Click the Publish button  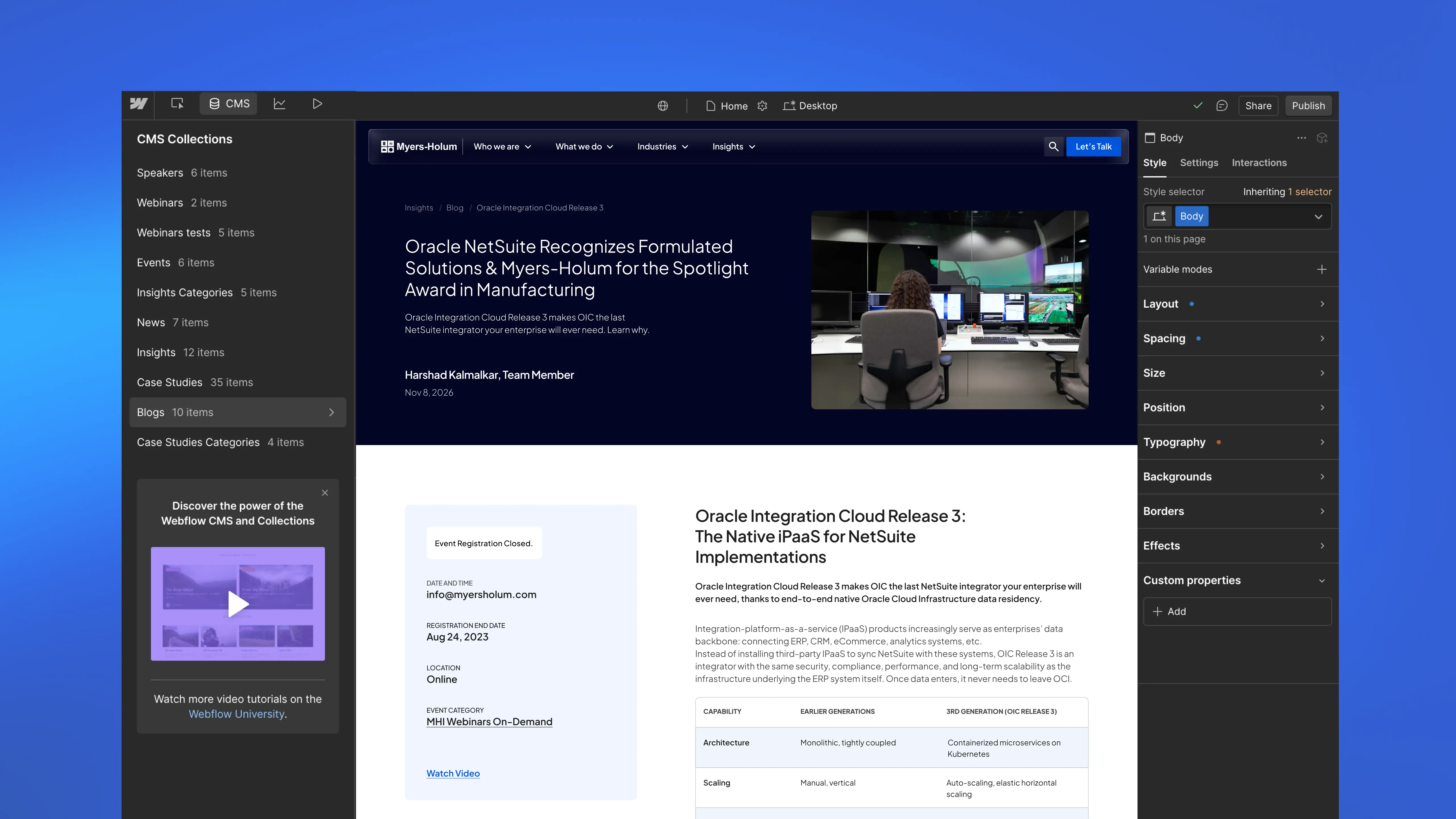1308,106
